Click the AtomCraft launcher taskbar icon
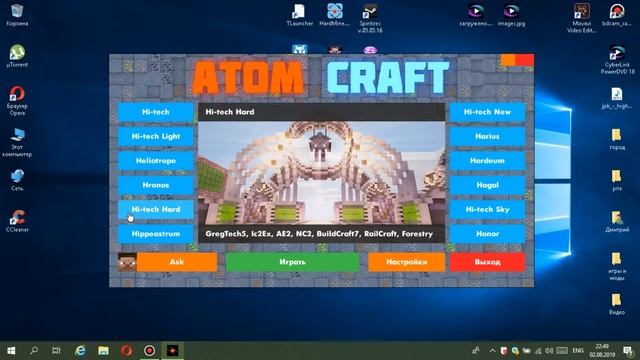The width and height of the screenshot is (640, 360). pyautogui.click(x=172, y=350)
